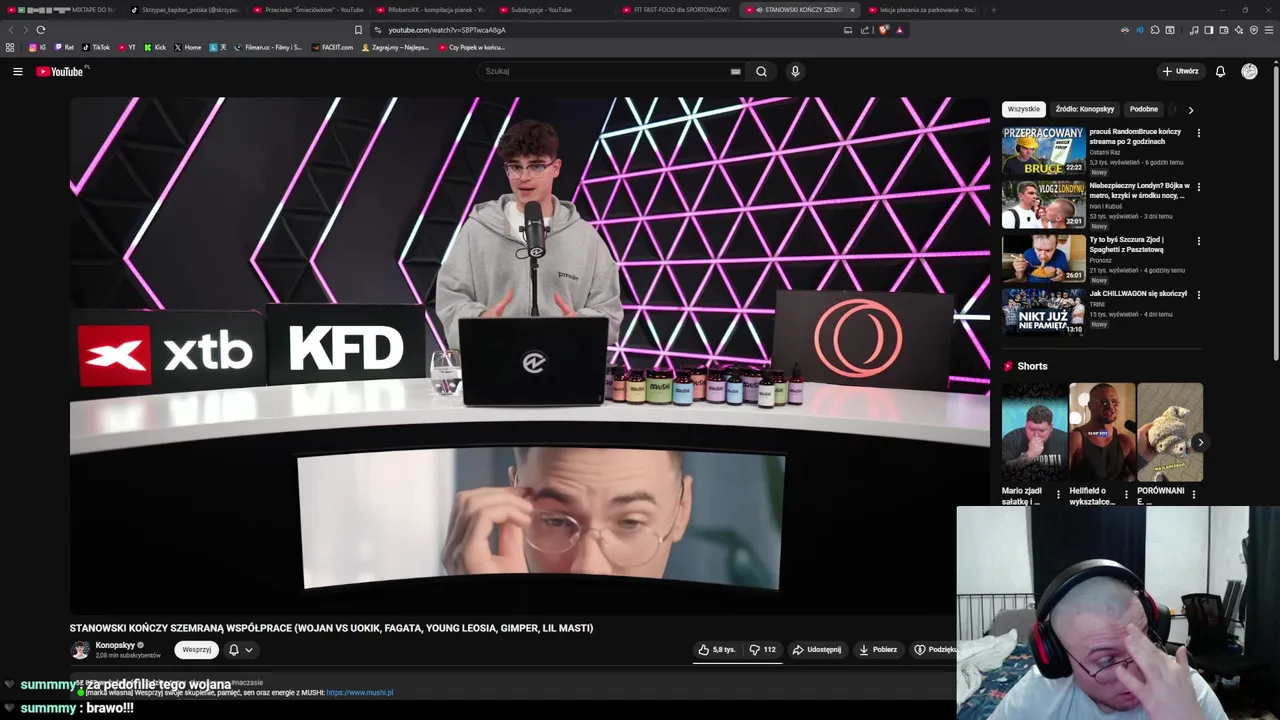Switch to 'FIT FAST-FOOD dla SPORTOWCÓW' tab

[x=675, y=10]
